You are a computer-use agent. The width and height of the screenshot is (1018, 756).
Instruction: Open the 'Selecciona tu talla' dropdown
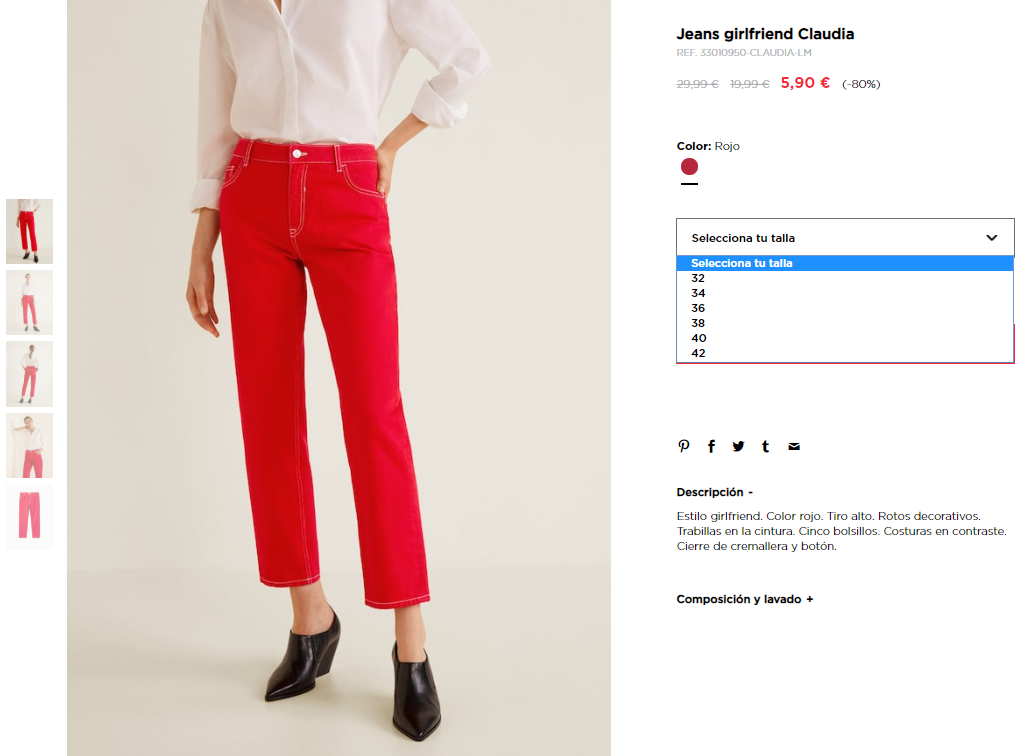[x=845, y=238]
